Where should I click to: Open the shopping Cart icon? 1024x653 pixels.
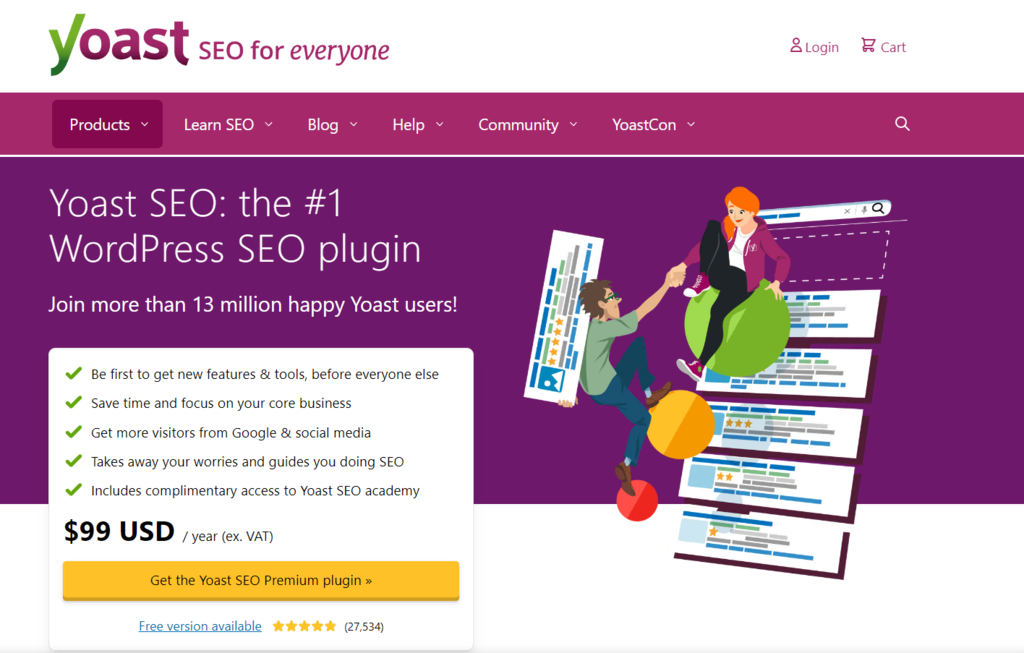868,45
